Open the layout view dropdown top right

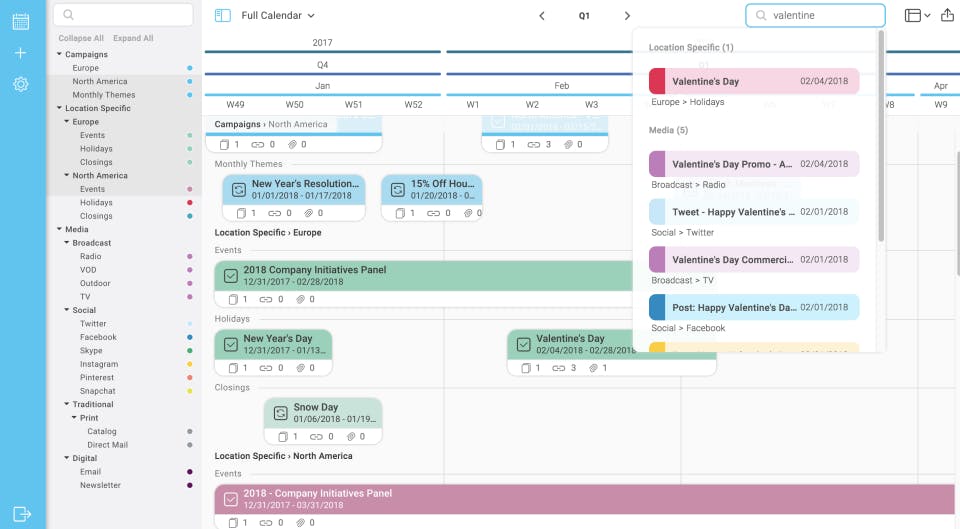point(917,15)
